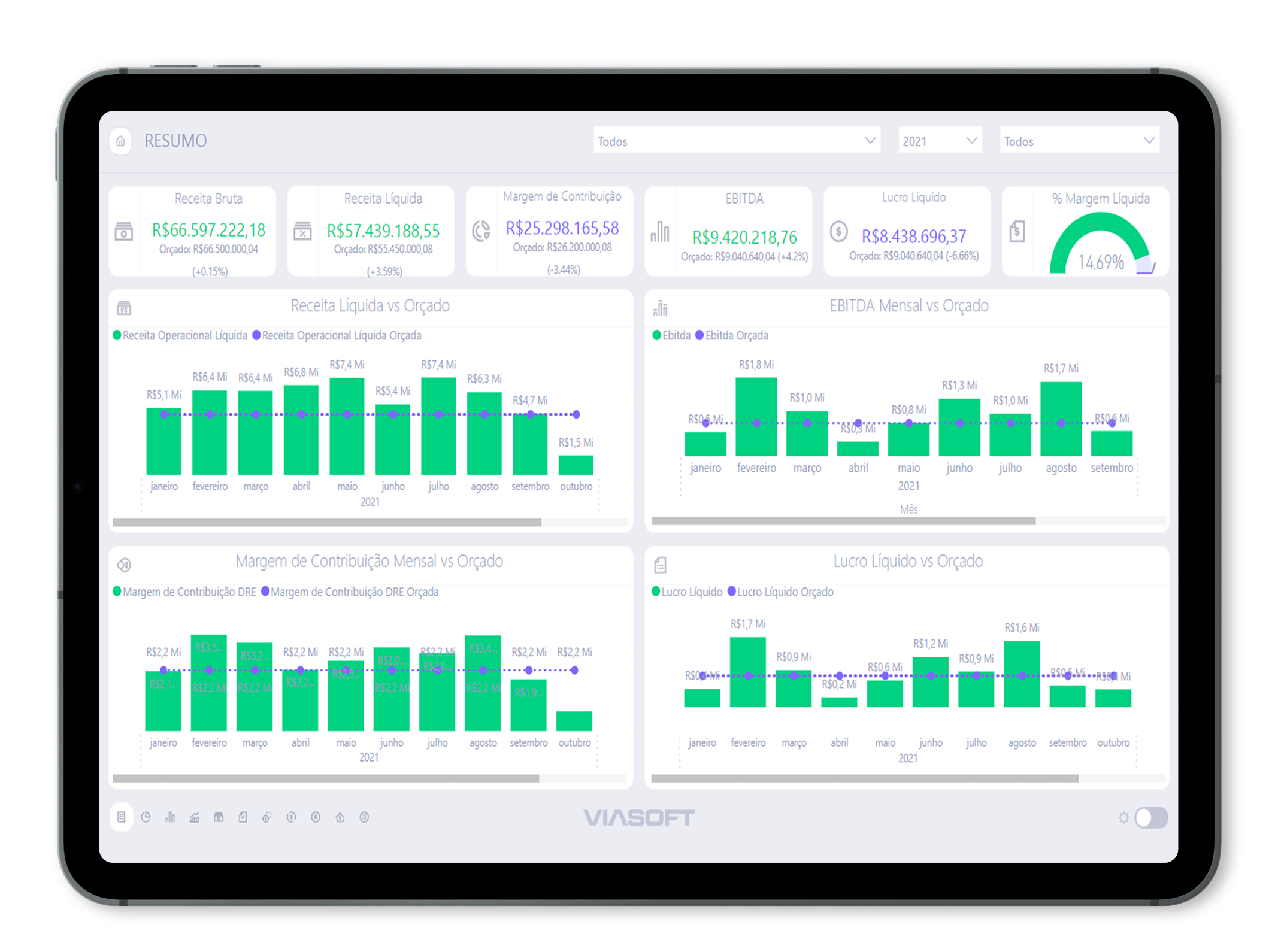Toggle the Receita Operacional Líquida Orçada legend
The width and height of the screenshot is (1278, 952).
[x=337, y=335]
